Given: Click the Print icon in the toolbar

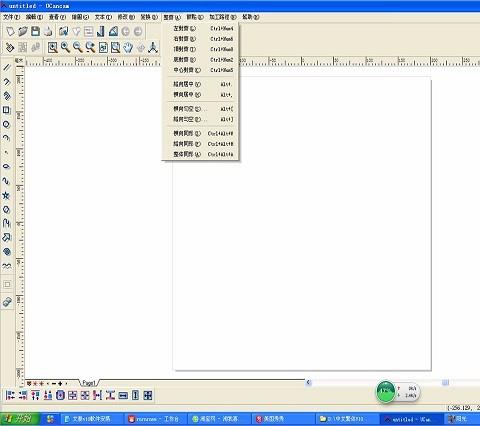Looking at the screenshot, I should [48, 32].
